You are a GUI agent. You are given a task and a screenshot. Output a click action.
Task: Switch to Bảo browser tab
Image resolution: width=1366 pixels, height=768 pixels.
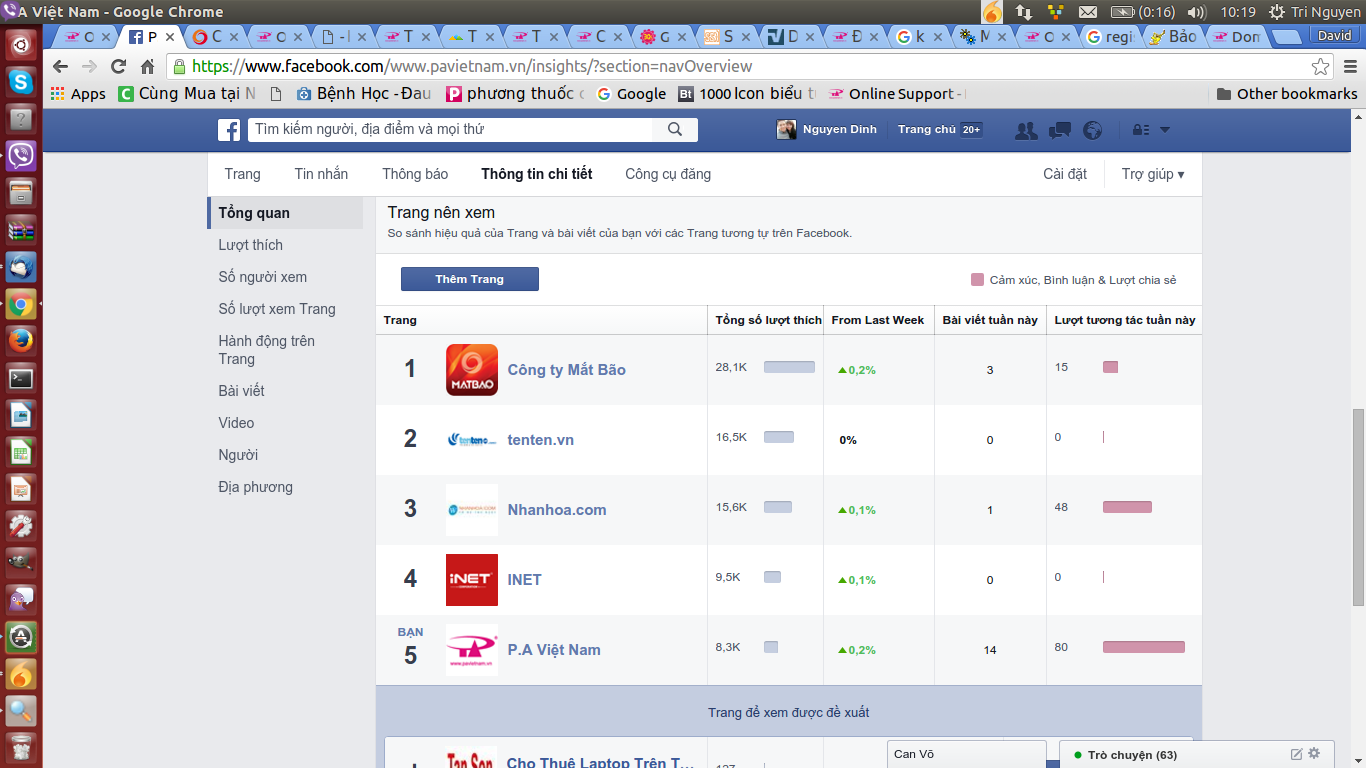pyautogui.click(x=1172, y=36)
